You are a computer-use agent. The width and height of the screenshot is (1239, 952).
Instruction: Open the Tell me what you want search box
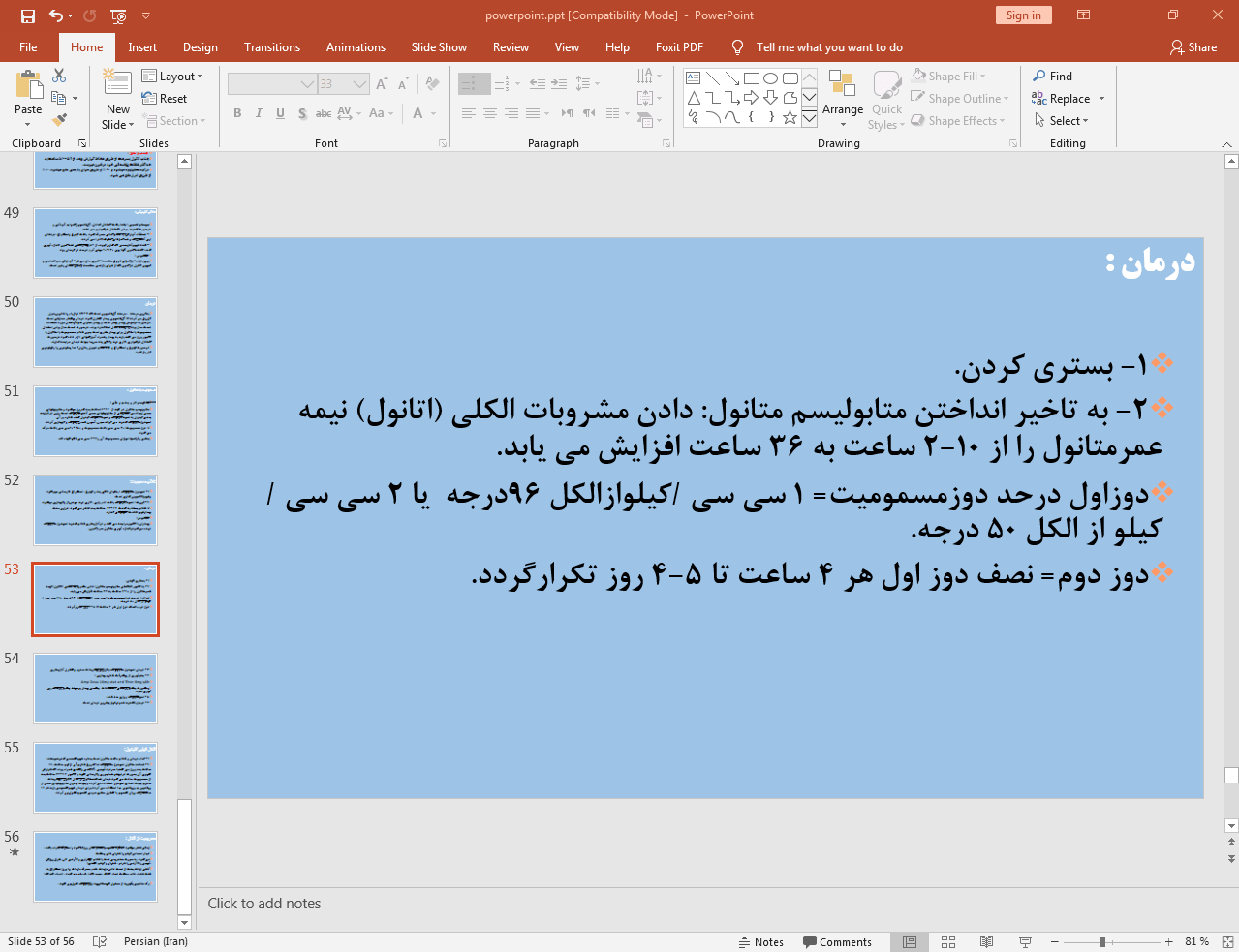pyautogui.click(x=829, y=47)
